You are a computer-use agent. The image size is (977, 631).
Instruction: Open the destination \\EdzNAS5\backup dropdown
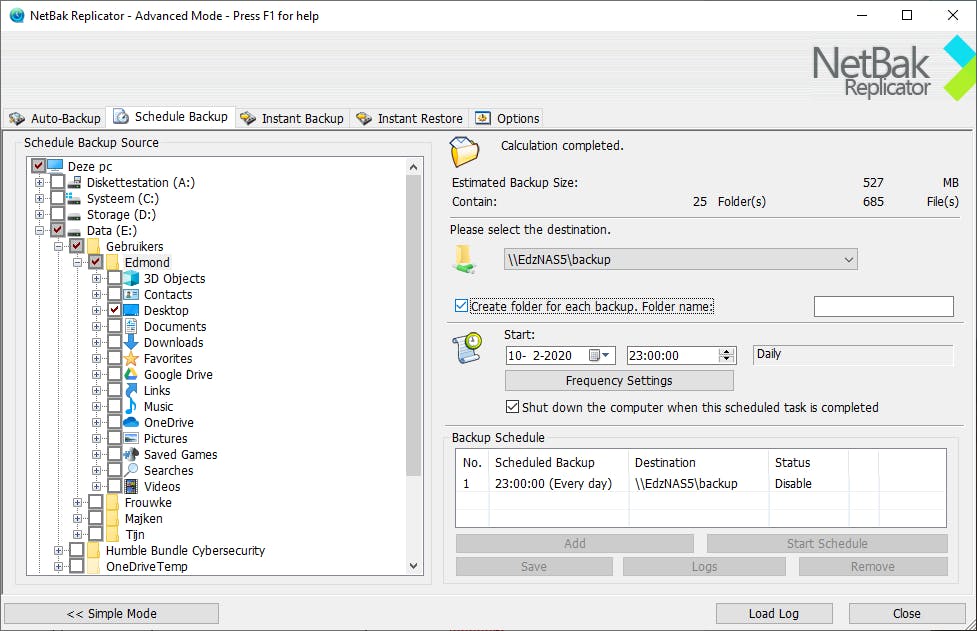point(848,260)
